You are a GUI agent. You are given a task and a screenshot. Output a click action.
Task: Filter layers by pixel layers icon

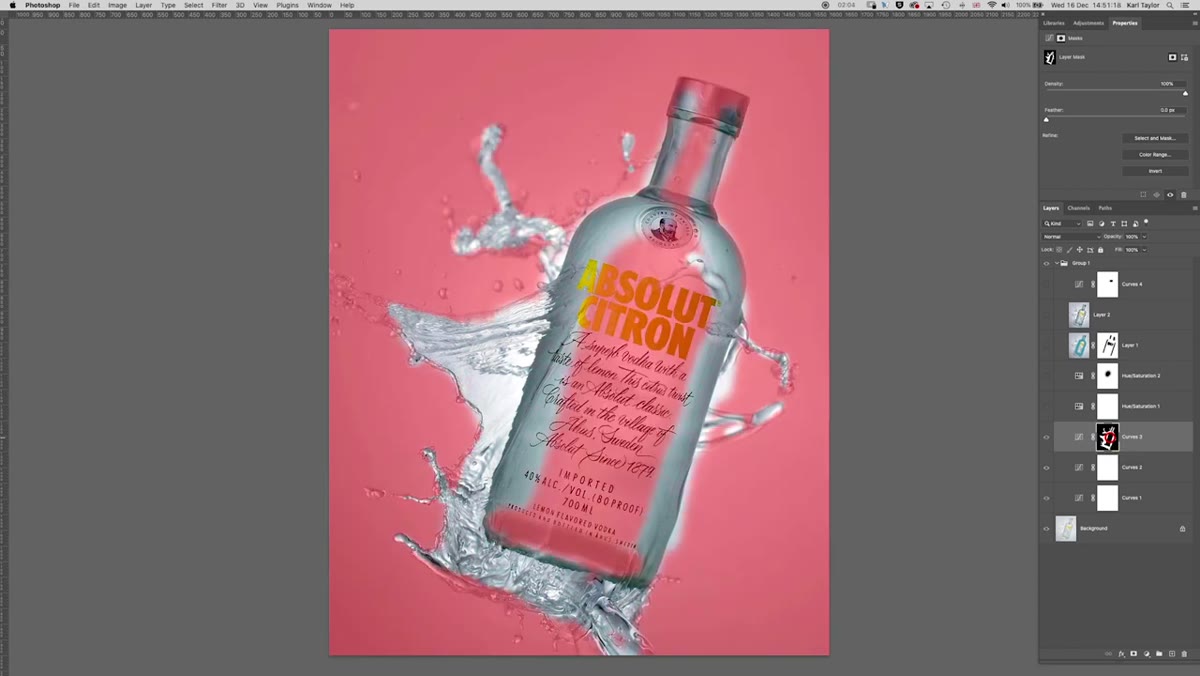(x=1090, y=224)
